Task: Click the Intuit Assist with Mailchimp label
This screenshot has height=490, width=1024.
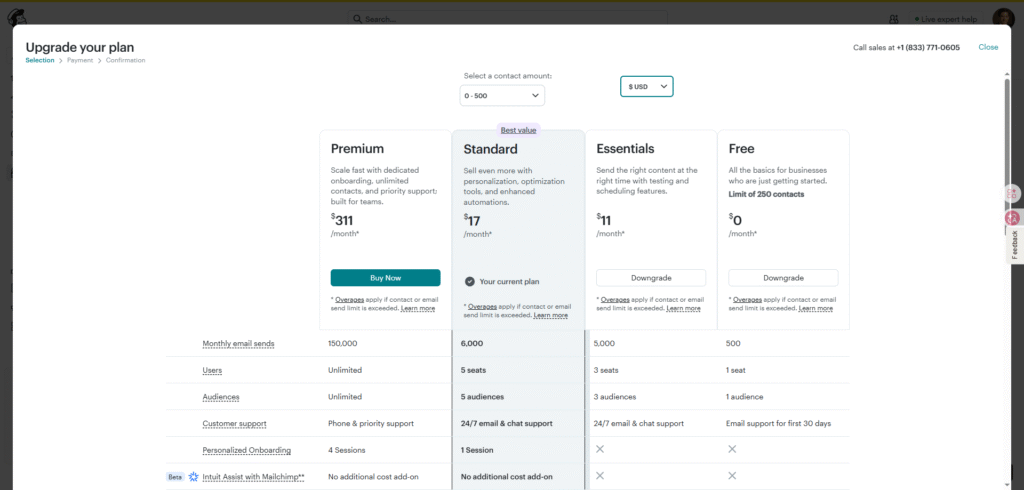Action: click(254, 477)
